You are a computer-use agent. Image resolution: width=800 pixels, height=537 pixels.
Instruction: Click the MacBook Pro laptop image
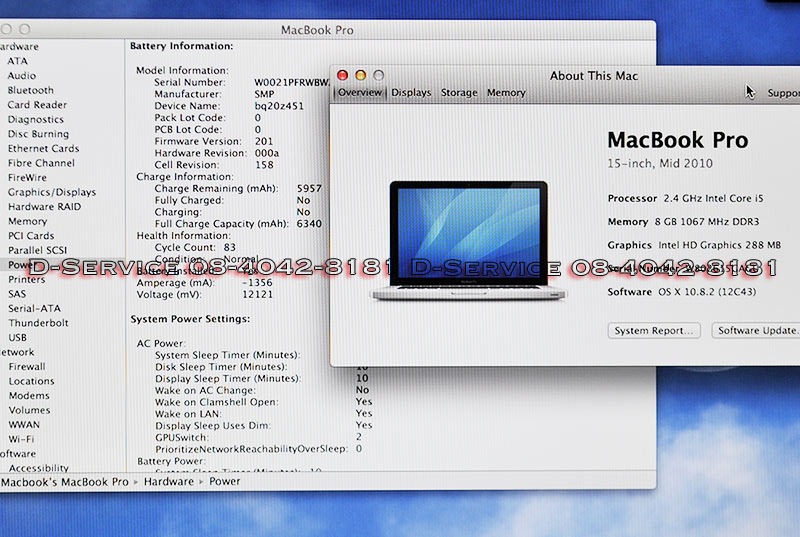pos(468,240)
